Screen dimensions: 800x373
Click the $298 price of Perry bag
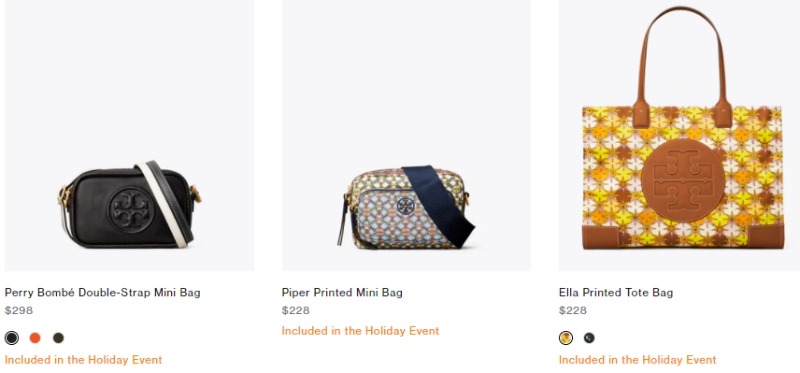coord(18,310)
